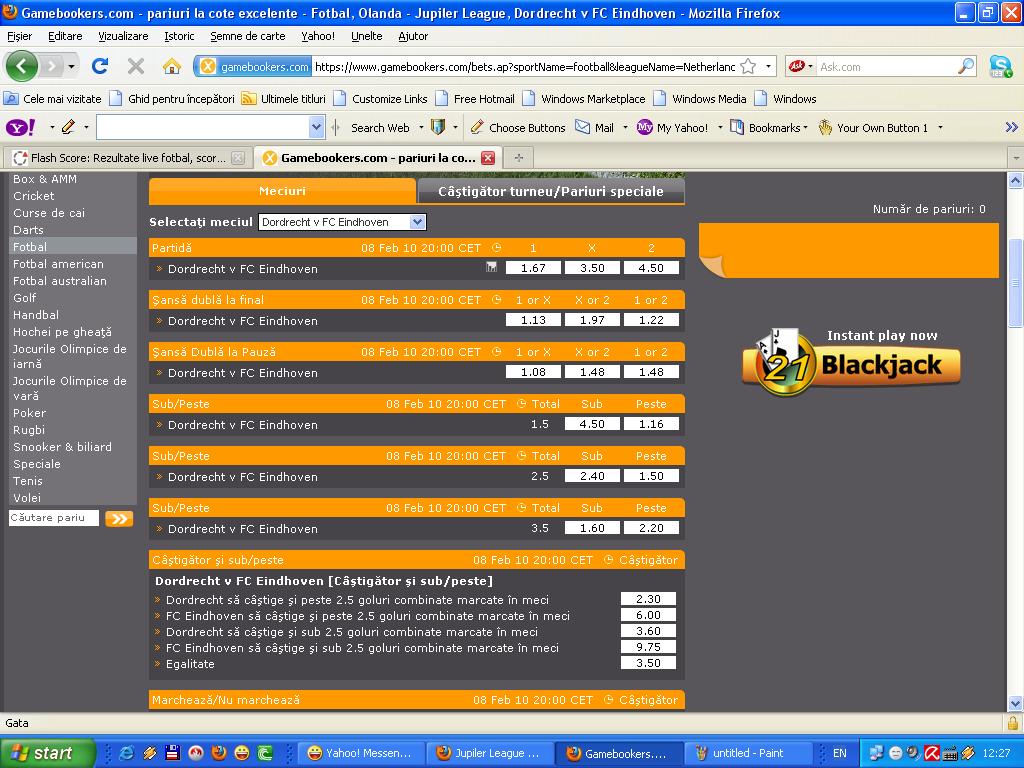Image resolution: width=1024 pixels, height=768 pixels.
Task: Select draw odds 3.50 in Partidă
Action: (x=592, y=268)
